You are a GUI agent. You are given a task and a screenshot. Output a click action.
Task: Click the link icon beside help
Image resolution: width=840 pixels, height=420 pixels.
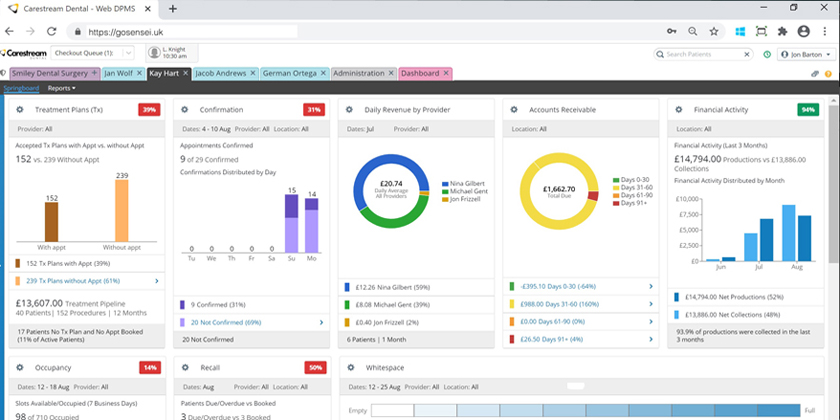[x=815, y=74]
